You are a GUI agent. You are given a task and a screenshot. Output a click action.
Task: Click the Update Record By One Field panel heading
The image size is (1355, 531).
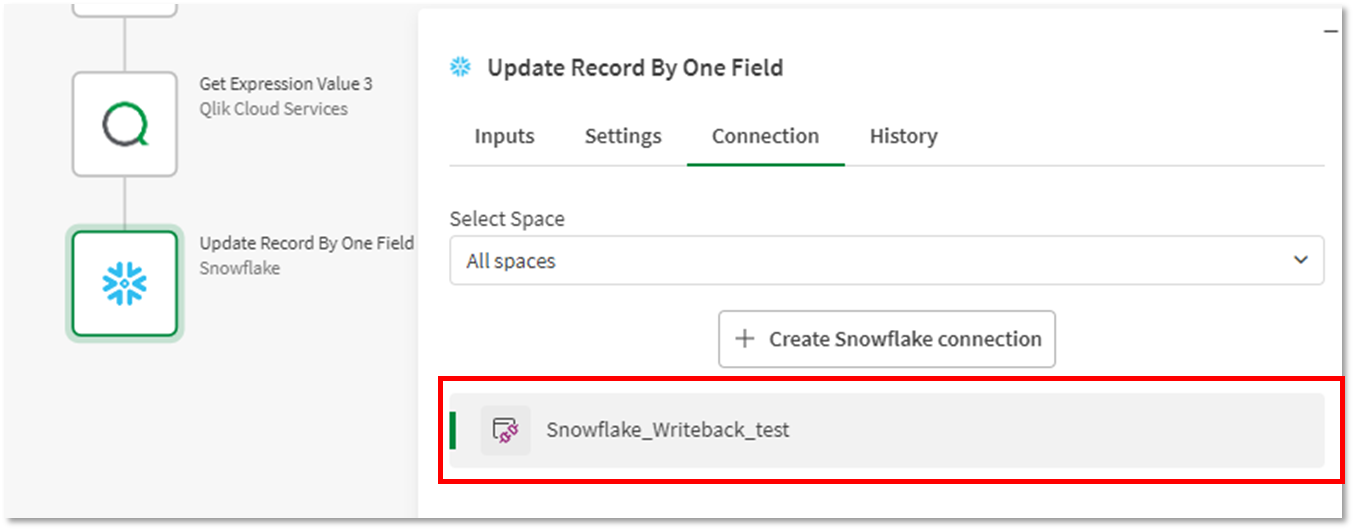pyautogui.click(x=635, y=68)
